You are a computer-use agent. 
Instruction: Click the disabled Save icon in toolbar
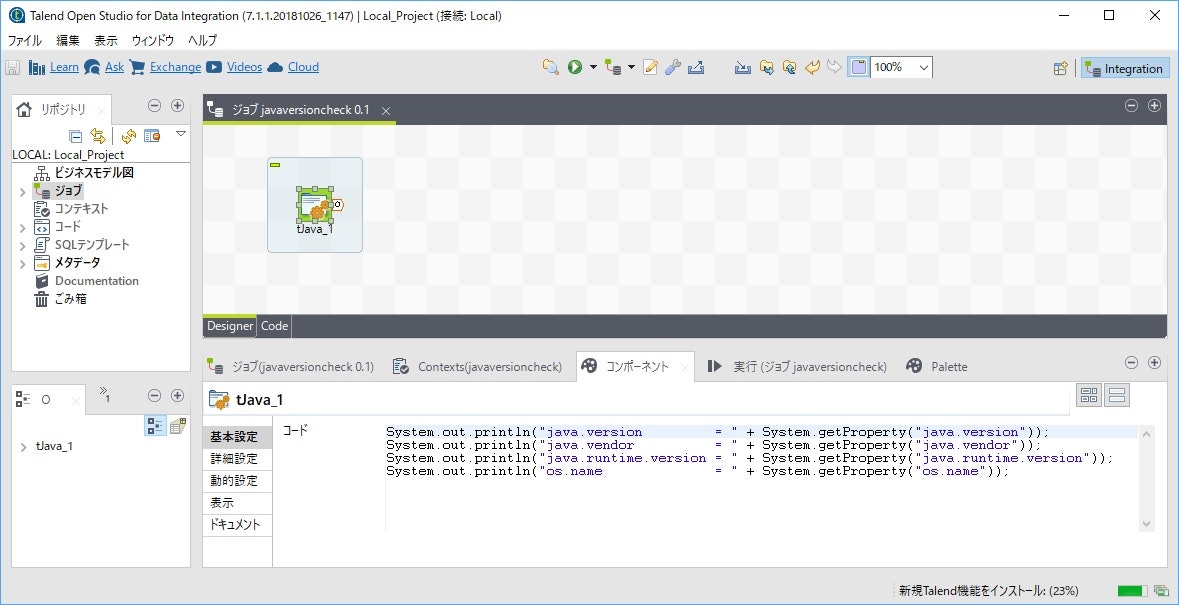(13, 68)
